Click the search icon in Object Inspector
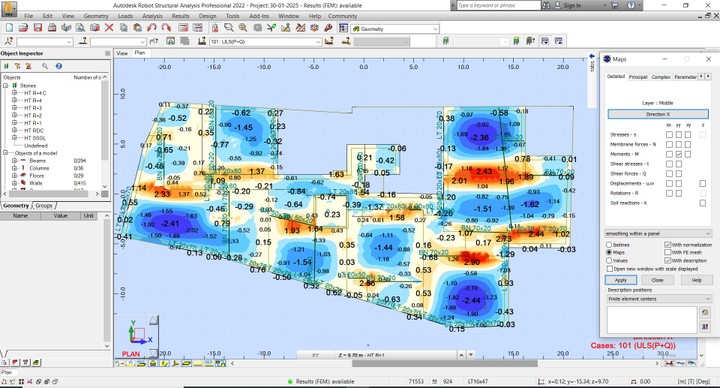Viewport: 720px width, 388px height. coord(45,66)
